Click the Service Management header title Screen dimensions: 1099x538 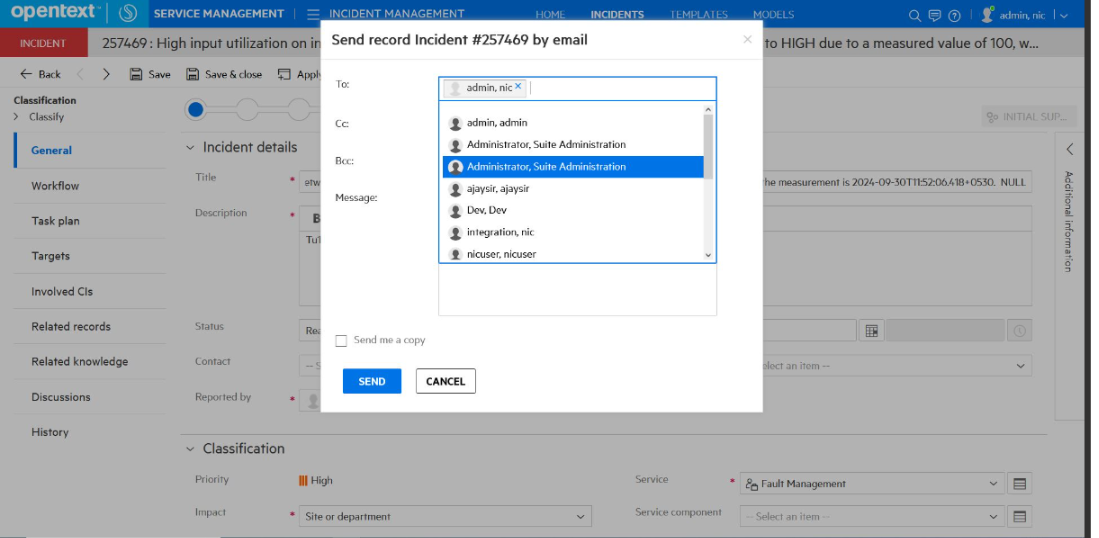(219, 14)
